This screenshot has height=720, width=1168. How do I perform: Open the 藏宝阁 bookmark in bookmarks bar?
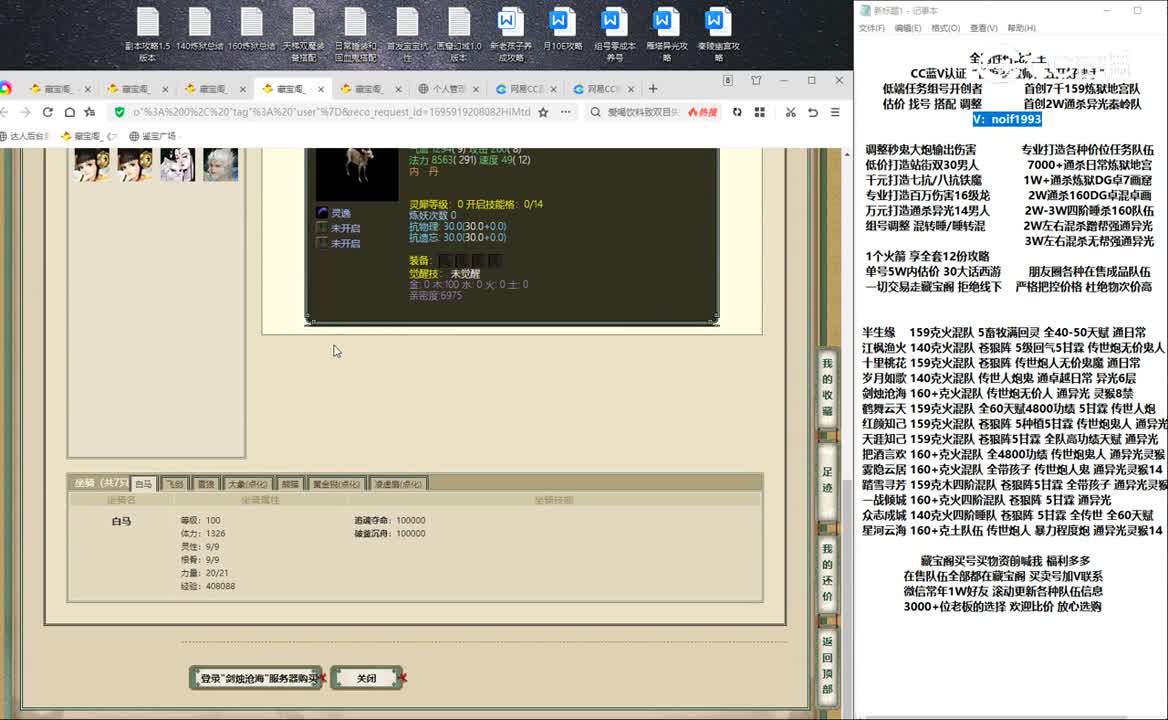coord(89,136)
